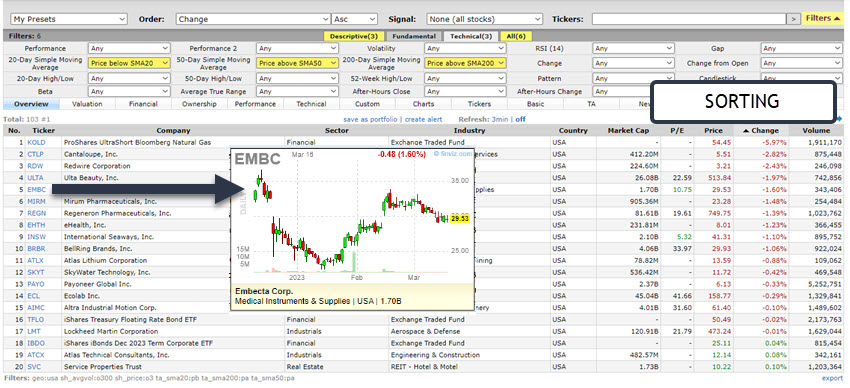Open the 20-Day High/Low dropdown
Image resolution: width=850 pixels, height=388 pixels.
(129, 79)
